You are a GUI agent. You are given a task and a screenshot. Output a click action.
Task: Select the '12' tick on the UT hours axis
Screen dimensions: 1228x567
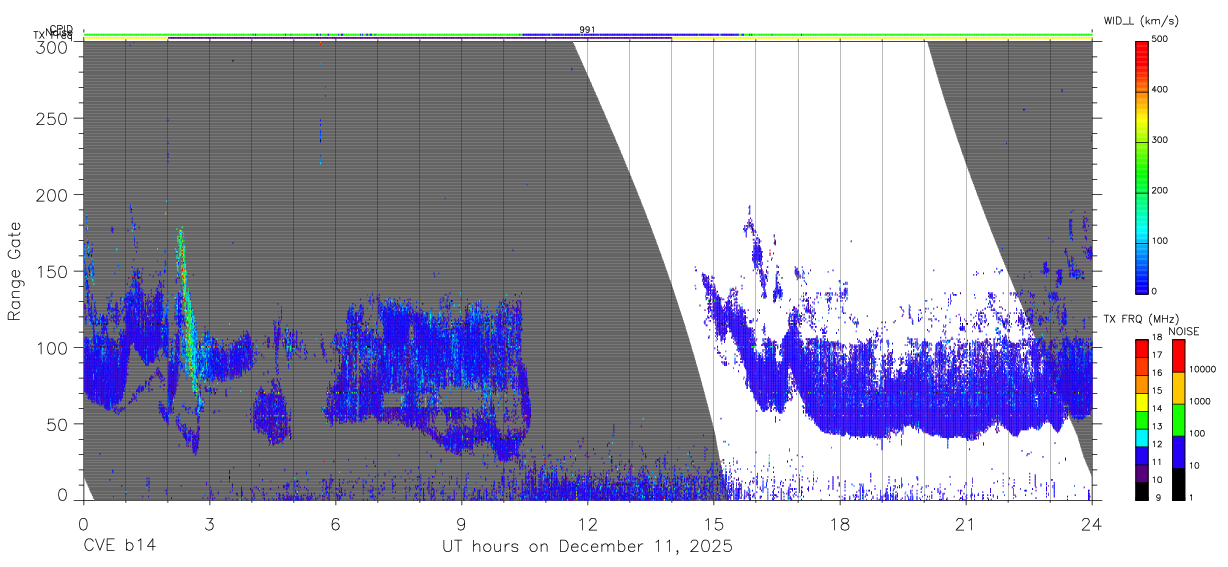pyautogui.click(x=587, y=524)
